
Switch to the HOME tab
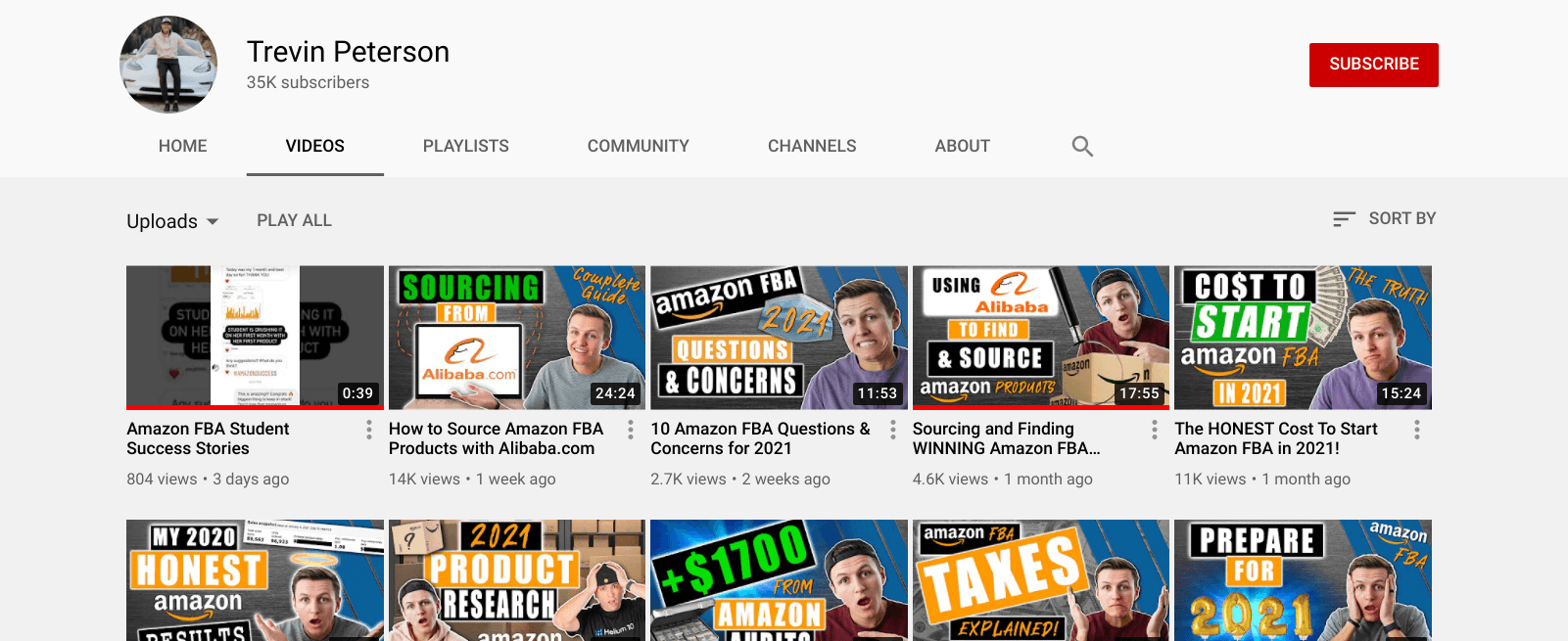pos(183,146)
